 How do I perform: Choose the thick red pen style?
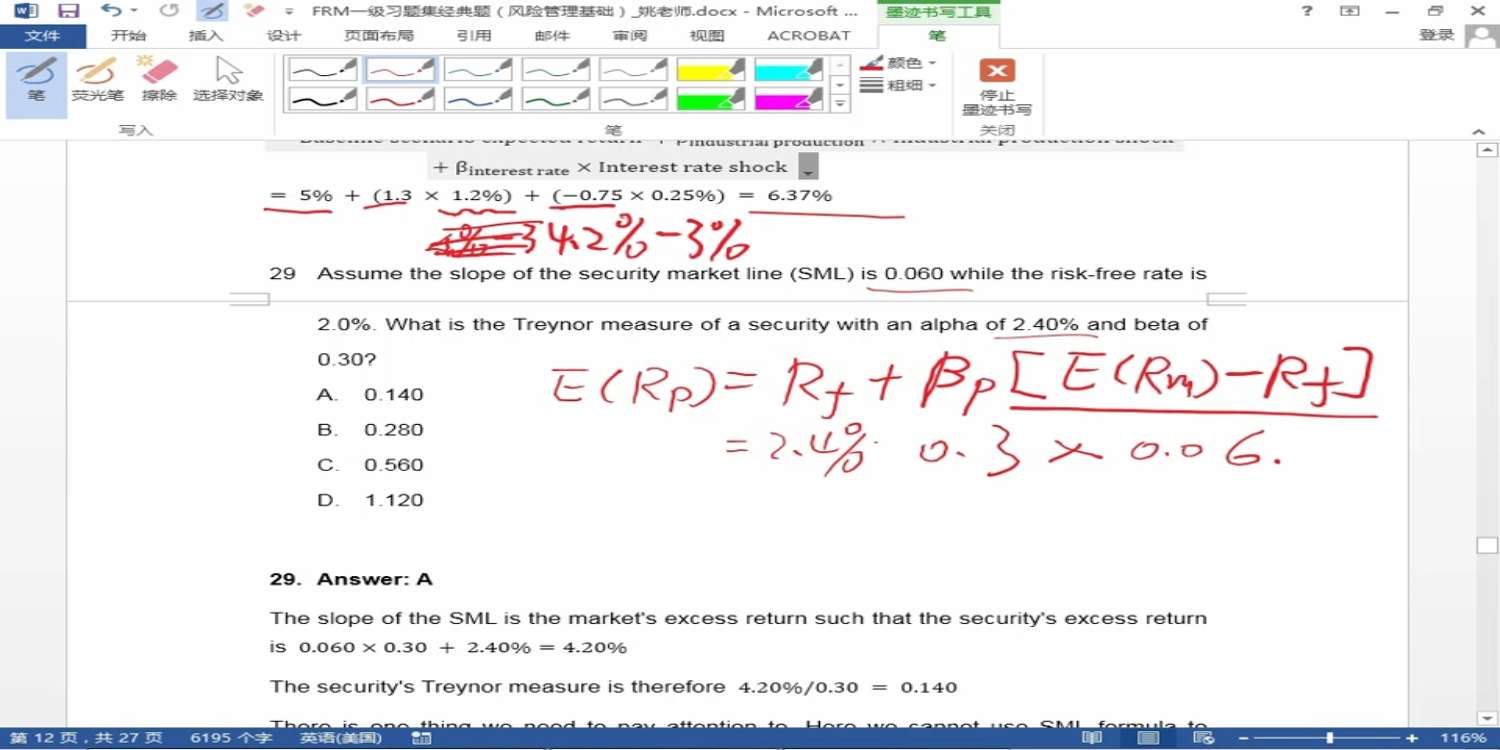401,99
